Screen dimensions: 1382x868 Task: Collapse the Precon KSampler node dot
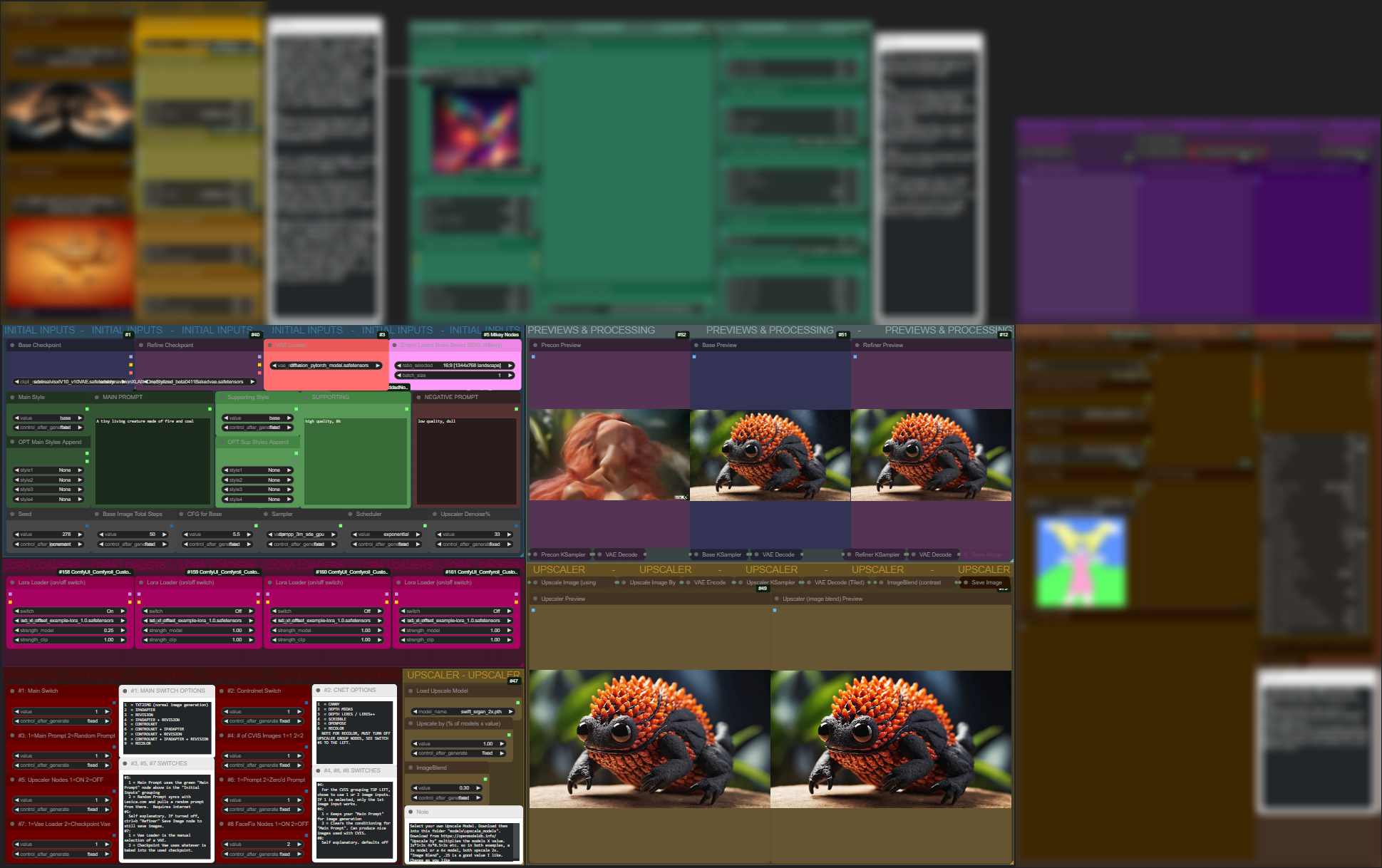[535, 554]
